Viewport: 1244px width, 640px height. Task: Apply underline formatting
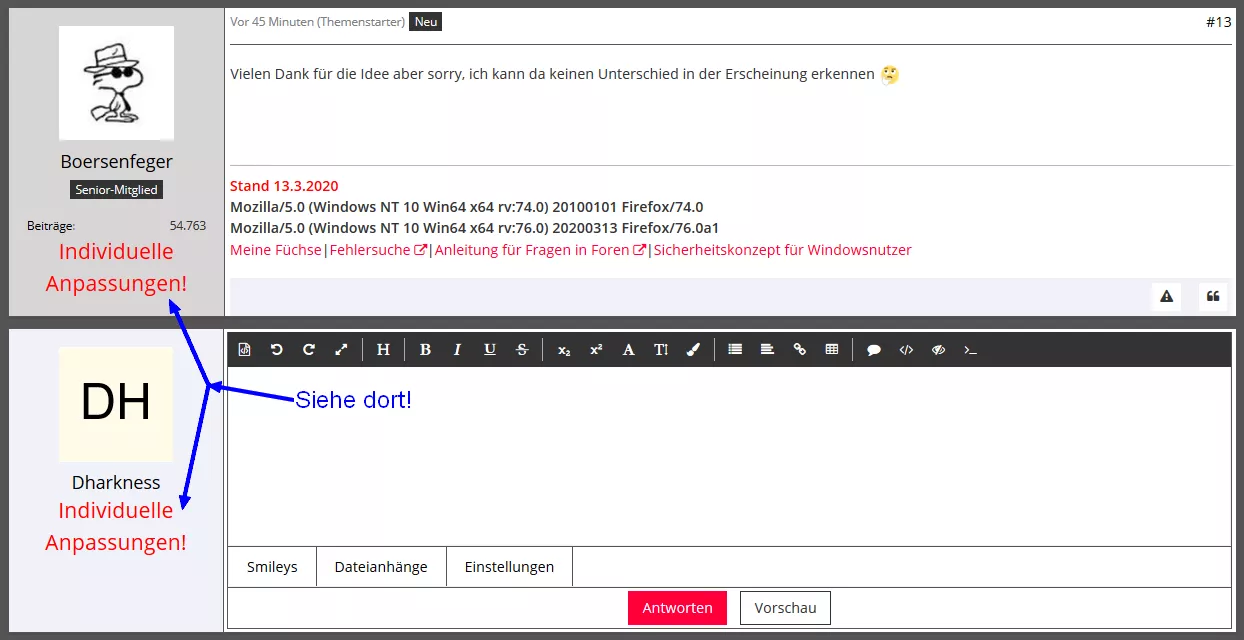pyautogui.click(x=489, y=350)
